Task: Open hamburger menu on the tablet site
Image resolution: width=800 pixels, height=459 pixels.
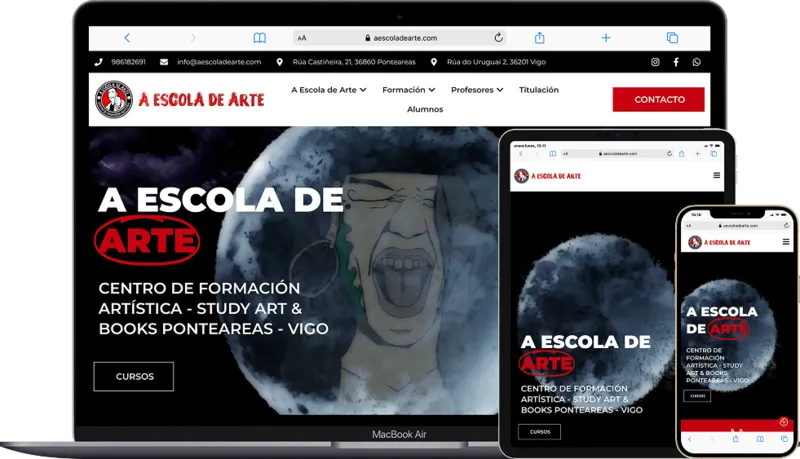Action: pos(716,175)
